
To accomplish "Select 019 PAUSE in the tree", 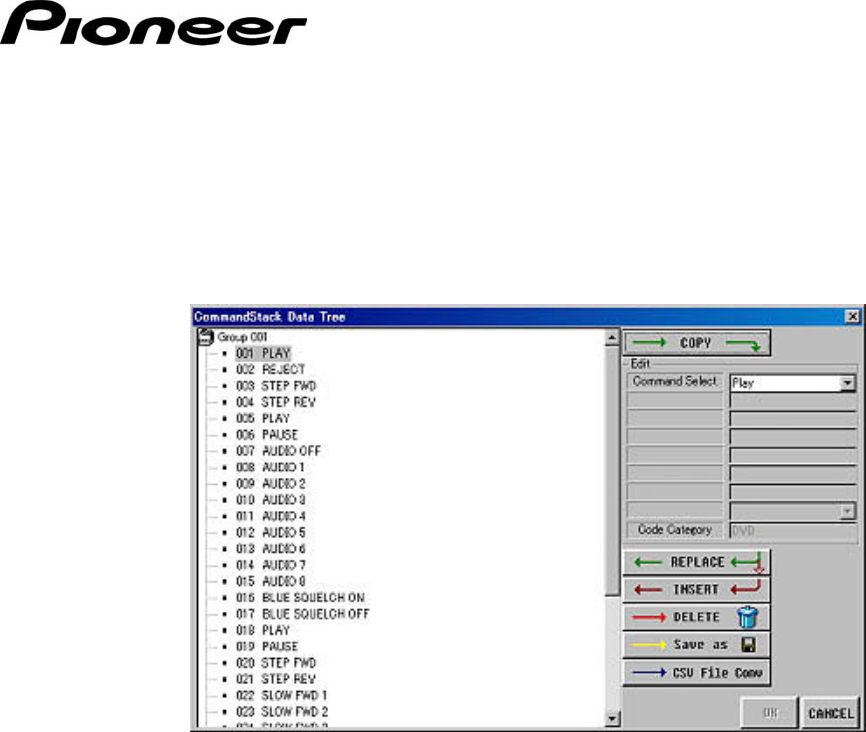I will [x=267, y=647].
